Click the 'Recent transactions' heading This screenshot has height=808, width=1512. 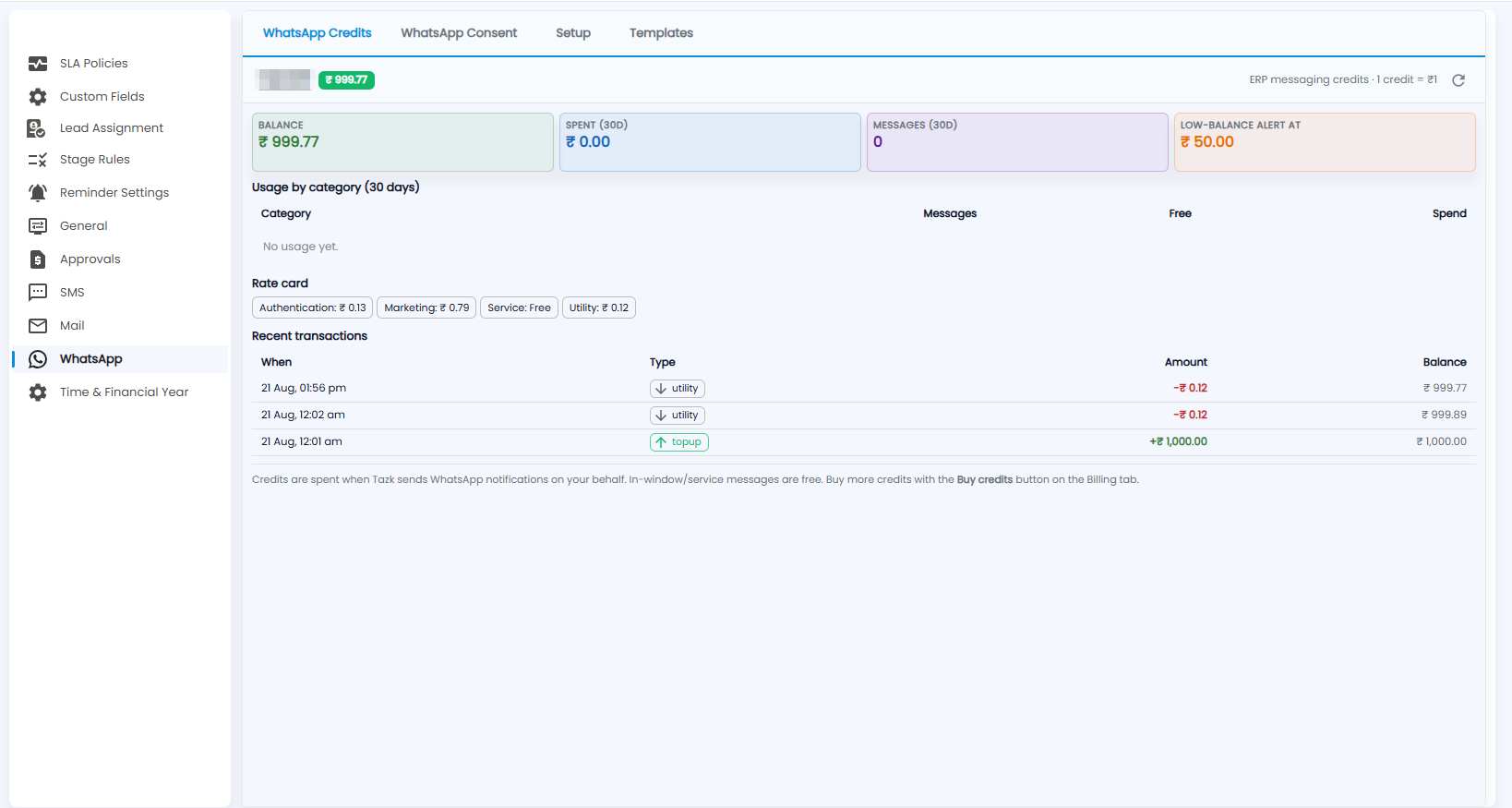(x=309, y=337)
